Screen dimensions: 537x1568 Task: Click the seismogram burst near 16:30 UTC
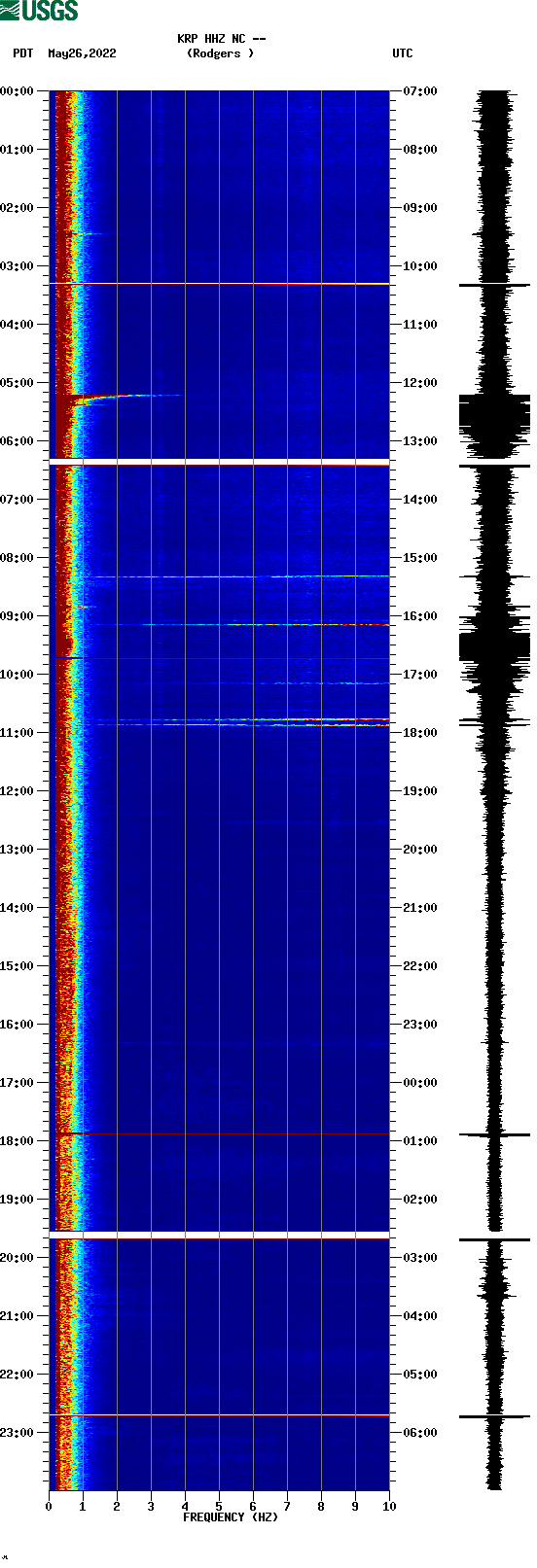point(494,645)
